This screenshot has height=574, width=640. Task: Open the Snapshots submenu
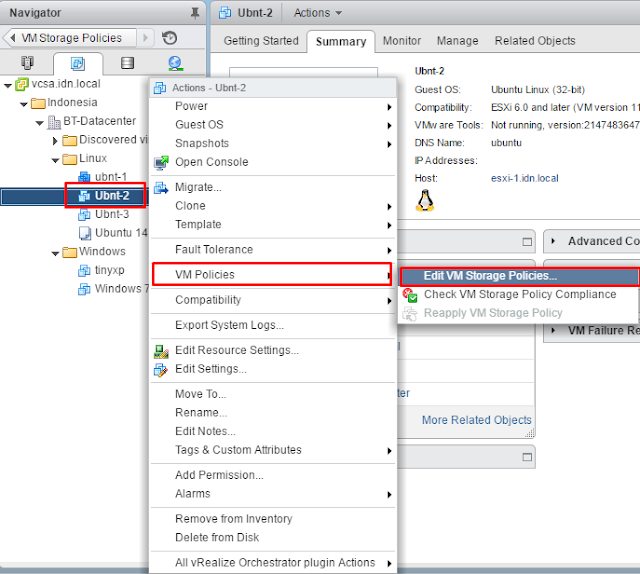(x=273, y=143)
